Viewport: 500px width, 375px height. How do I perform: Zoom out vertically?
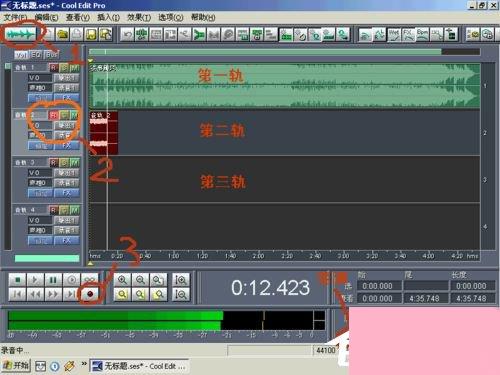click(x=181, y=294)
